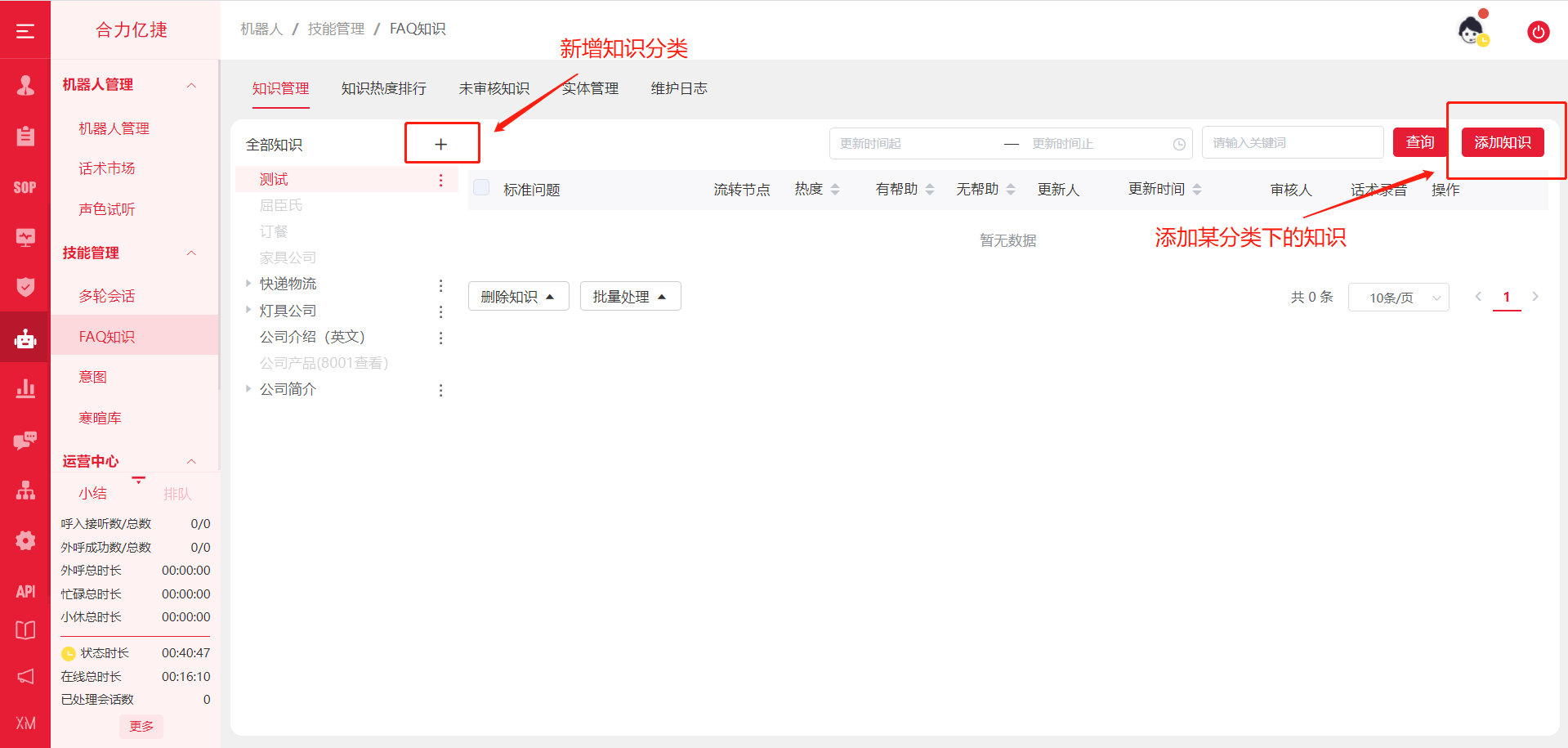
Task: Switch to the 知识管理 tab
Action: (x=280, y=88)
